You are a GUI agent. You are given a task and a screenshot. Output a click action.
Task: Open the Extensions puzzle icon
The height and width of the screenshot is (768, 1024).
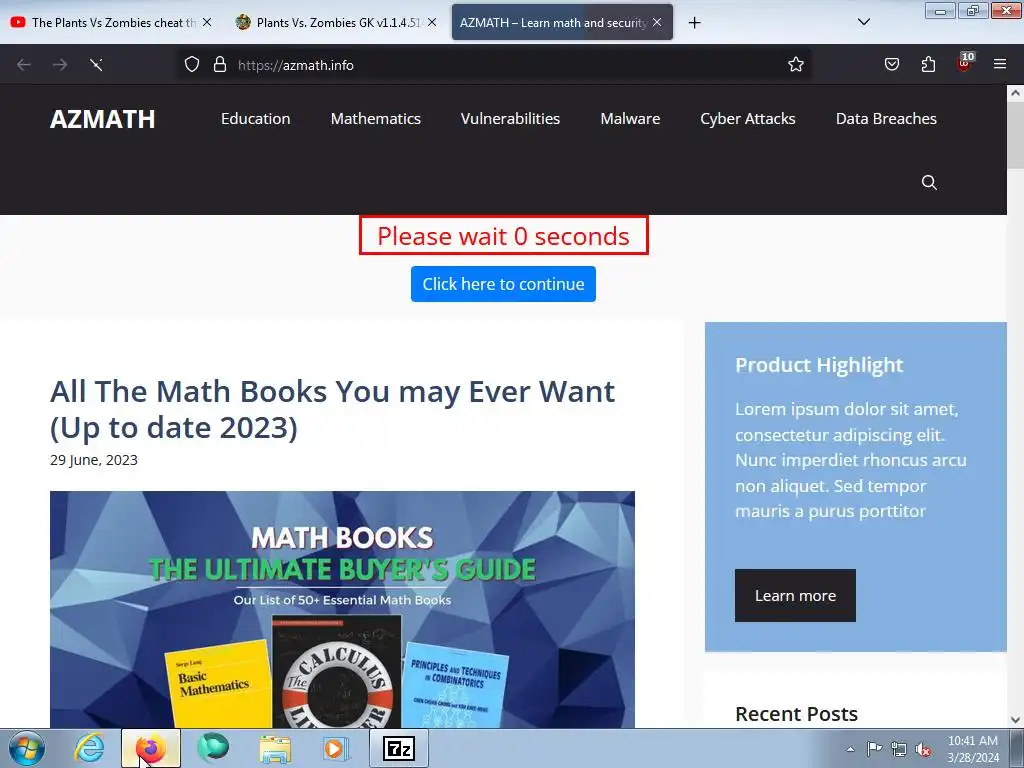[928, 65]
